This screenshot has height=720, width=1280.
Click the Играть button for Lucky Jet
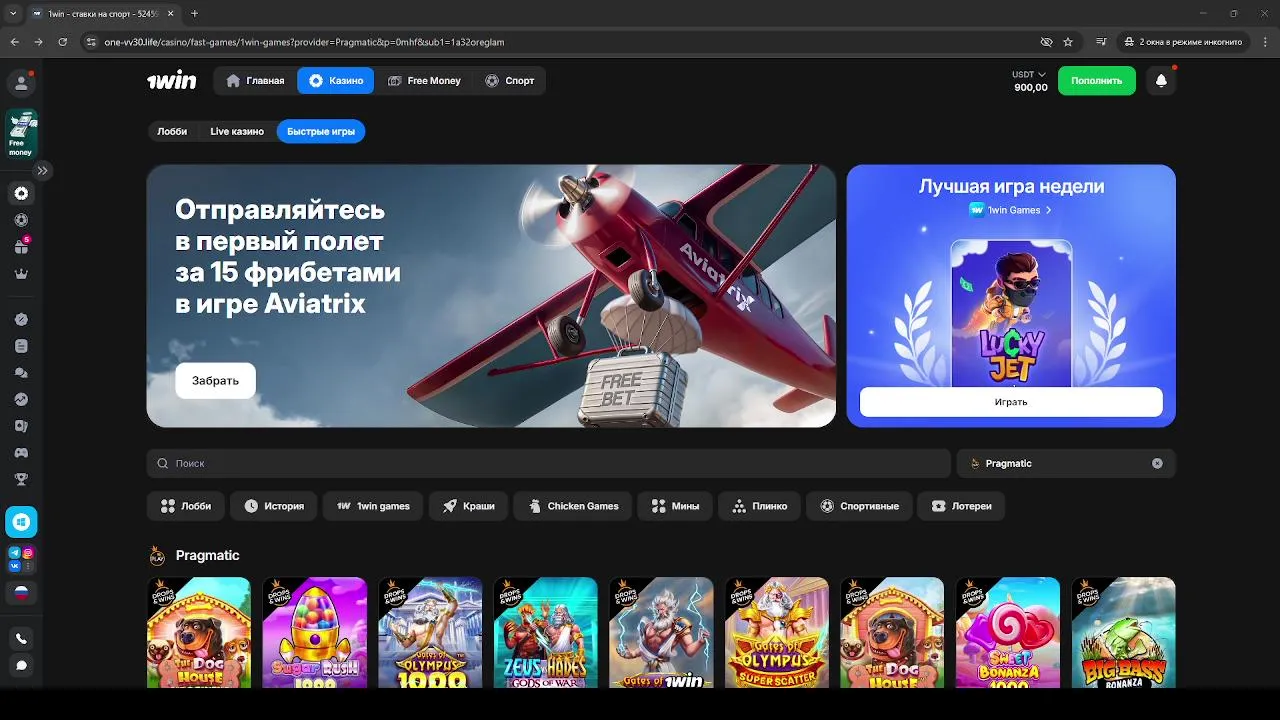click(1011, 402)
